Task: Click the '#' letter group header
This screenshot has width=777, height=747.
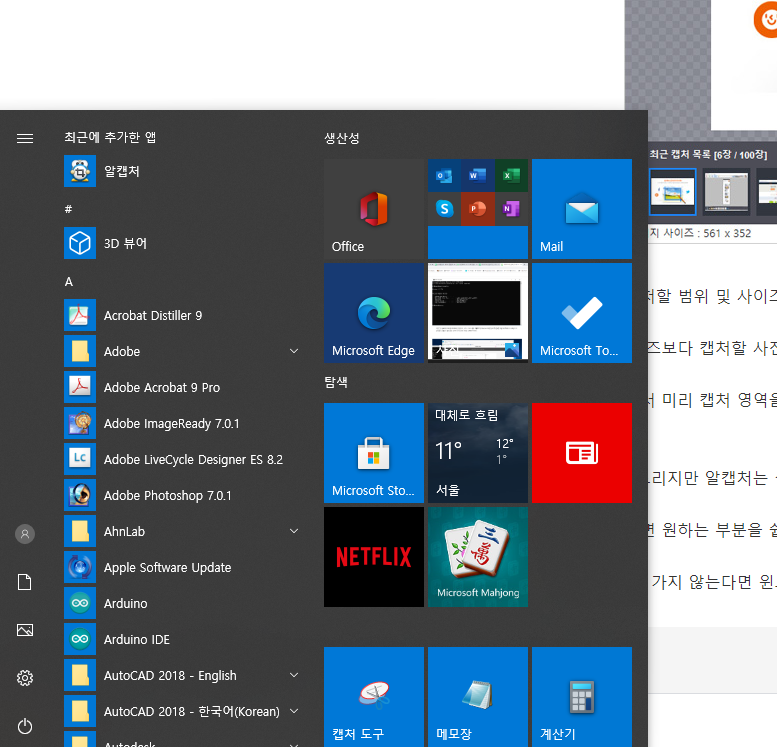Action: 69,209
